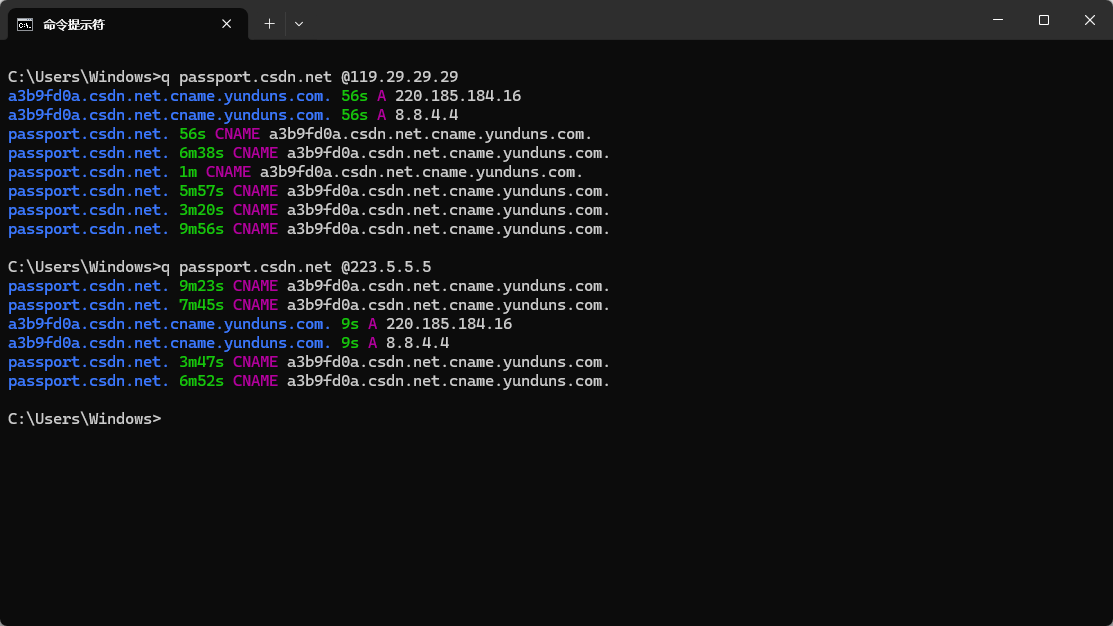The height and width of the screenshot is (626, 1113).
Task: Click the command querying @119.29.29.29
Action: tap(233, 77)
